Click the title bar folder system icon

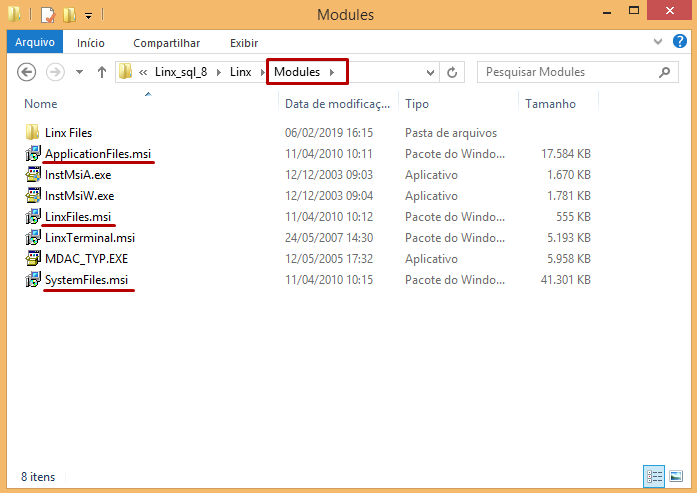tap(15, 14)
